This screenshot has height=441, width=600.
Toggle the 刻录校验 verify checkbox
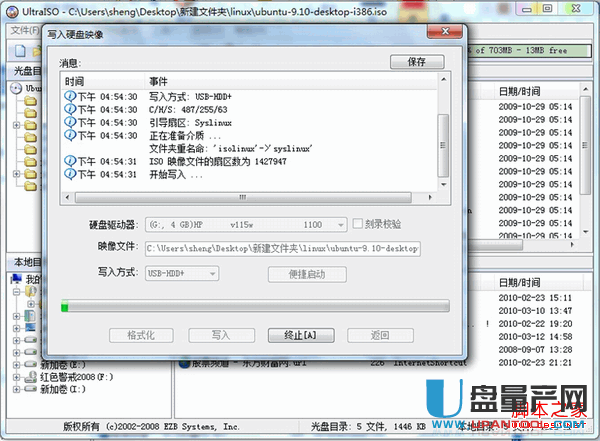tap(357, 224)
